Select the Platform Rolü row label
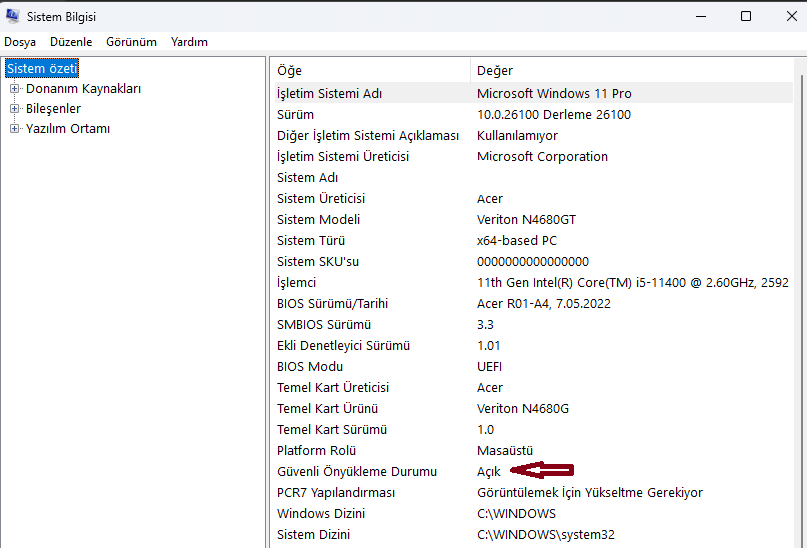 (x=317, y=451)
